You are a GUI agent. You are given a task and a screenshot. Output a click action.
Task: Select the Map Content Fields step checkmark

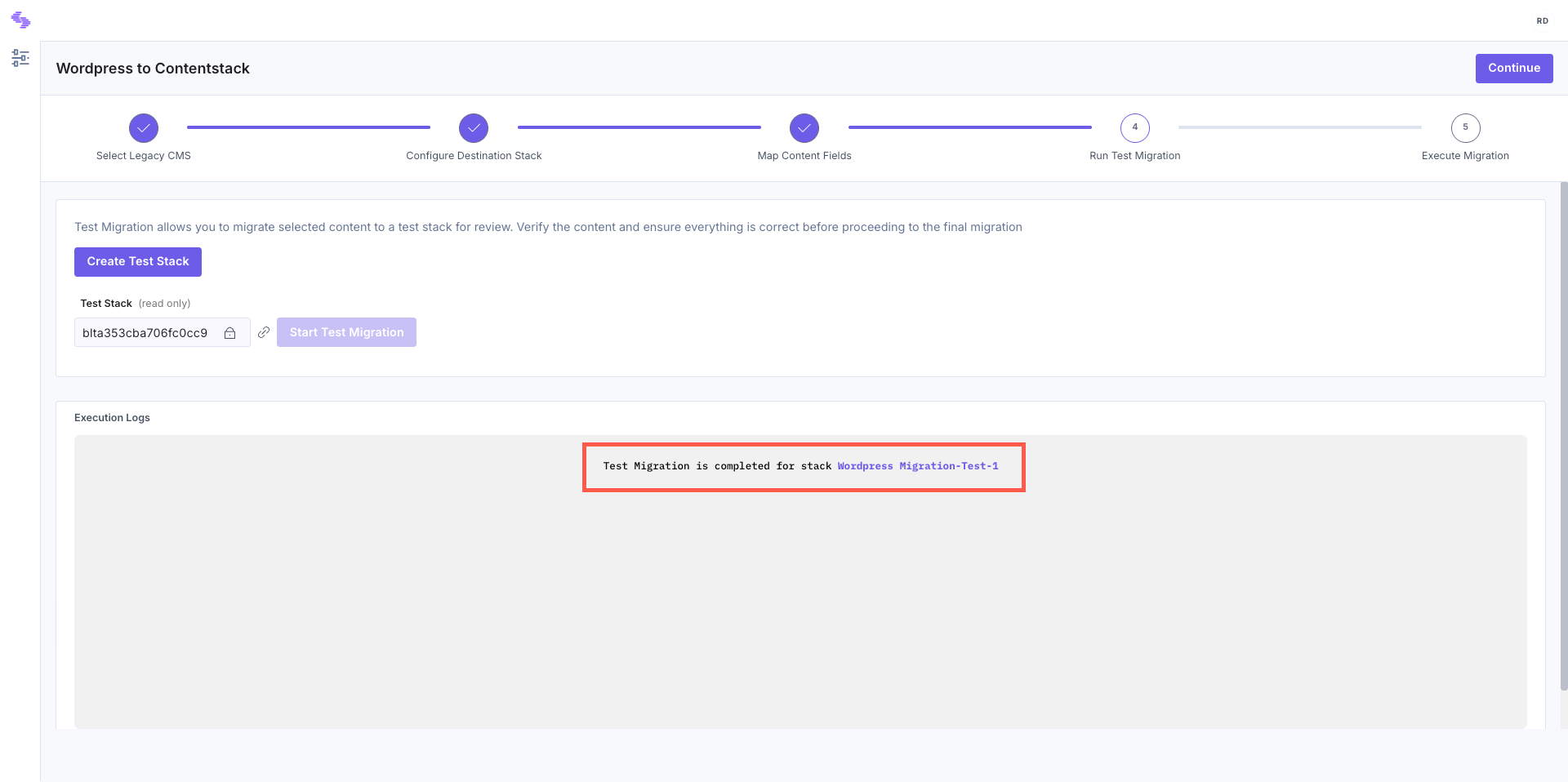(x=804, y=128)
